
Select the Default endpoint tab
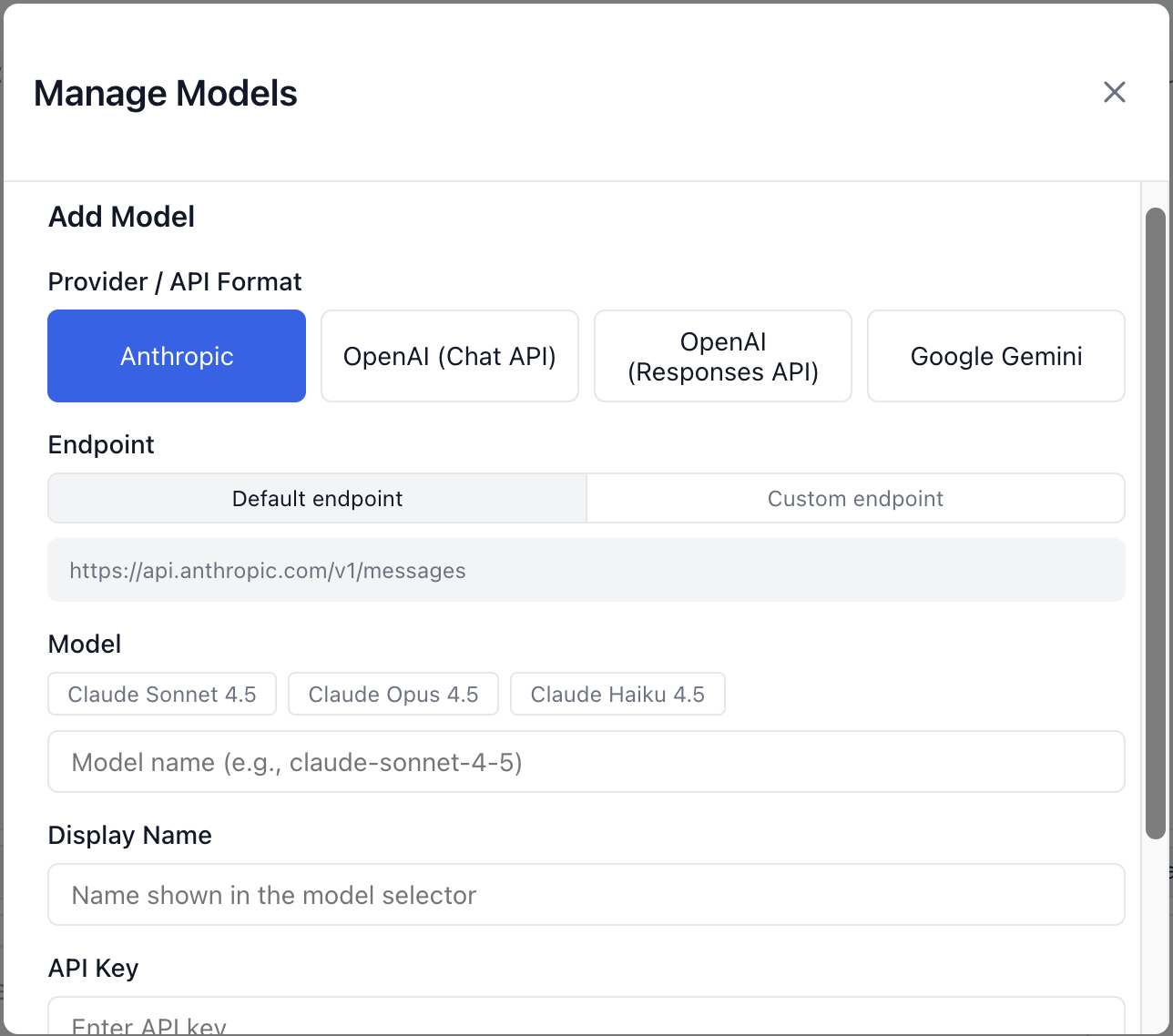[x=317, y=499]
